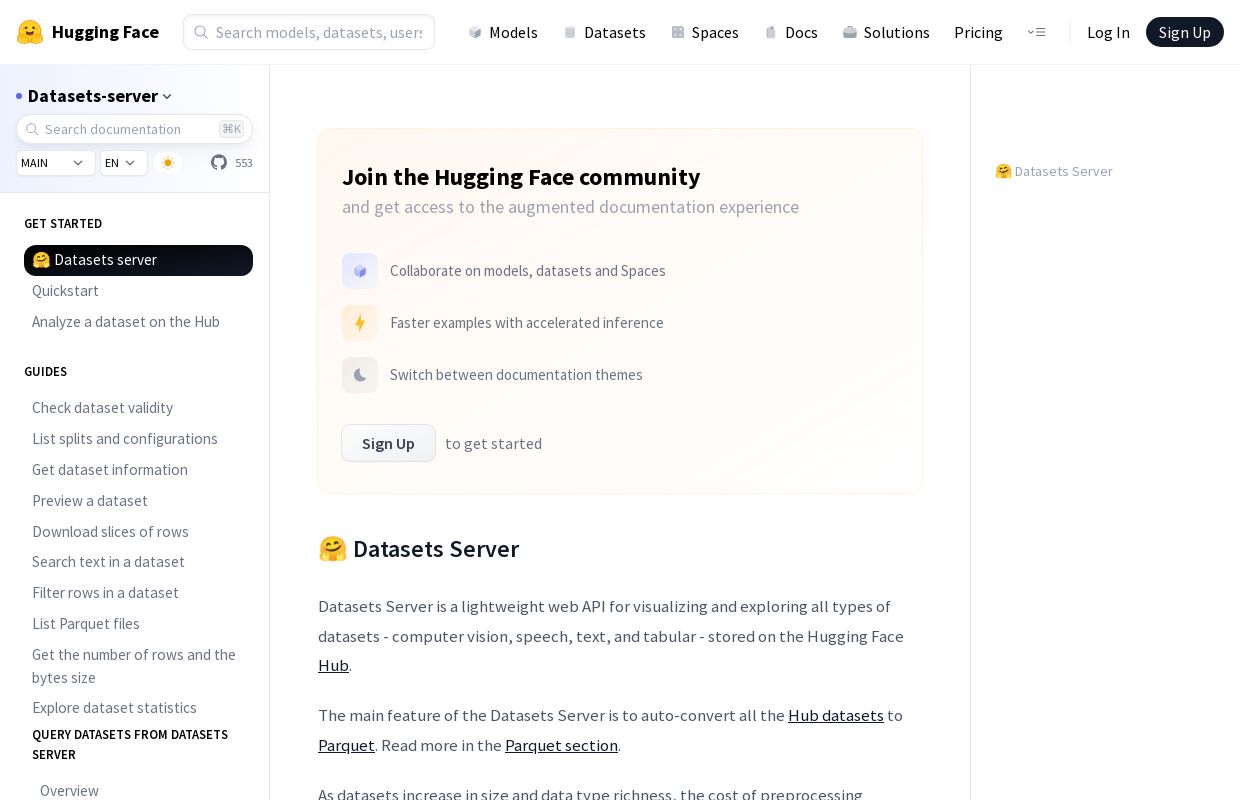Open the GitHub repository icon link
Viewport: 1240px width, 800px height.
coord(219,162)
